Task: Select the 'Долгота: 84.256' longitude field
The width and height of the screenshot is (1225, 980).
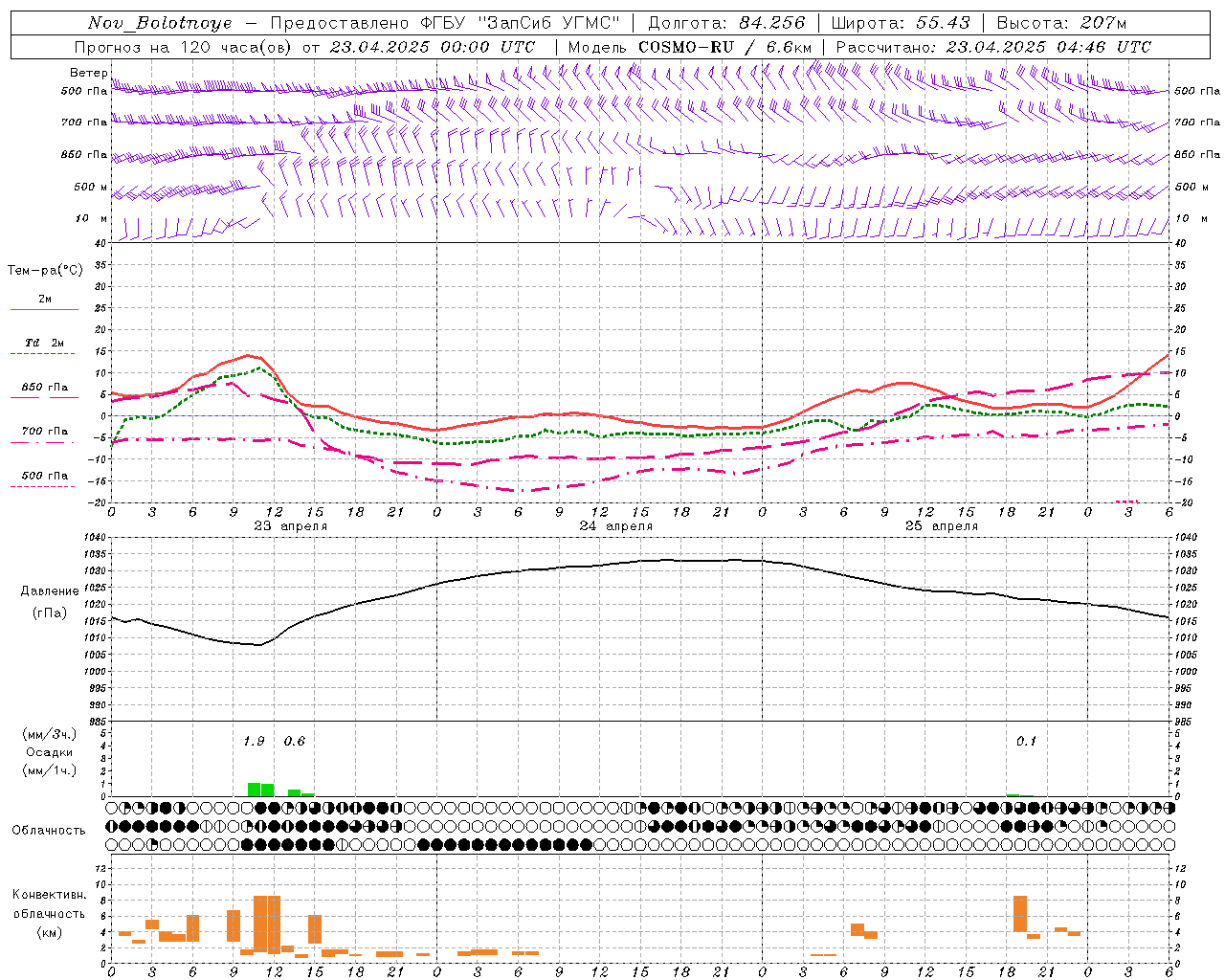Action: [x=726, y=23]
